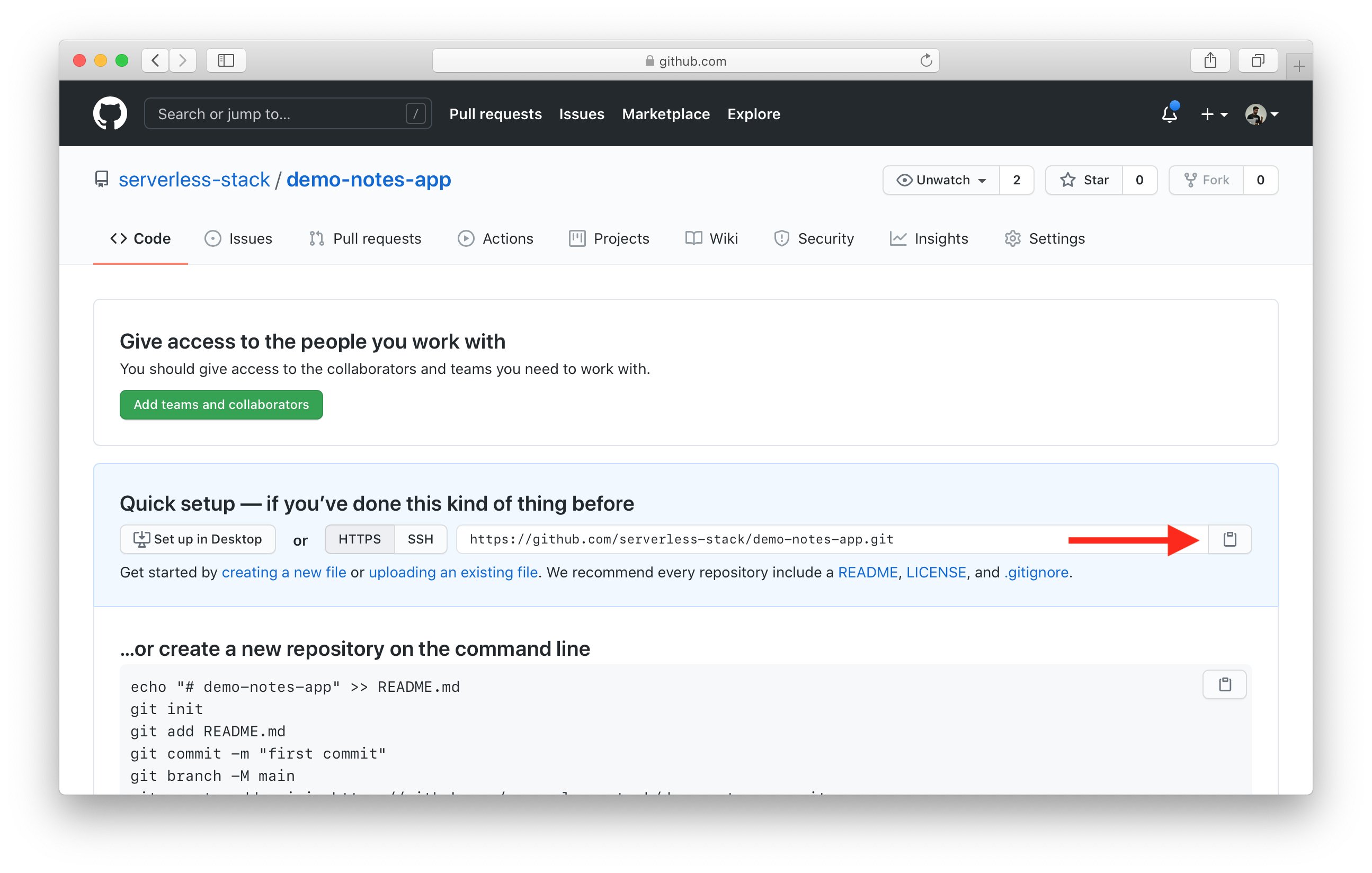Click the Settings tab icon
This screenshot has width=1372, height=873.
coord(1012,238)
